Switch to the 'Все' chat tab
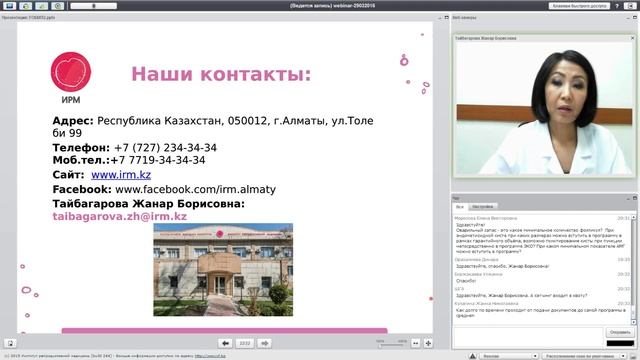The width and height of the screenshot is (640, 360). point(460,207)
